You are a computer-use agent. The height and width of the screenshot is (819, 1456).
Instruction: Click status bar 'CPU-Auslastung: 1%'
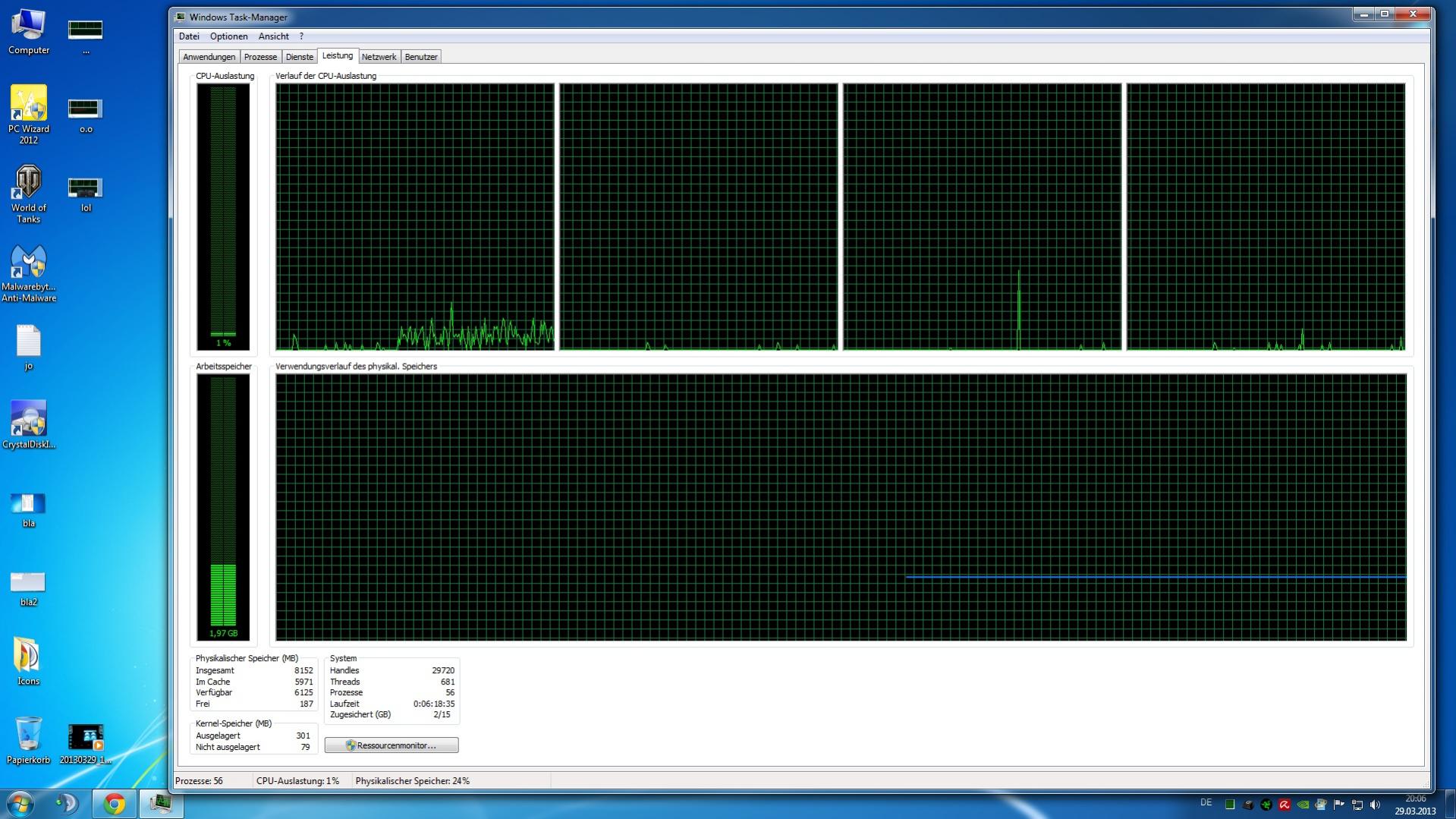click(x=297, y=781)
